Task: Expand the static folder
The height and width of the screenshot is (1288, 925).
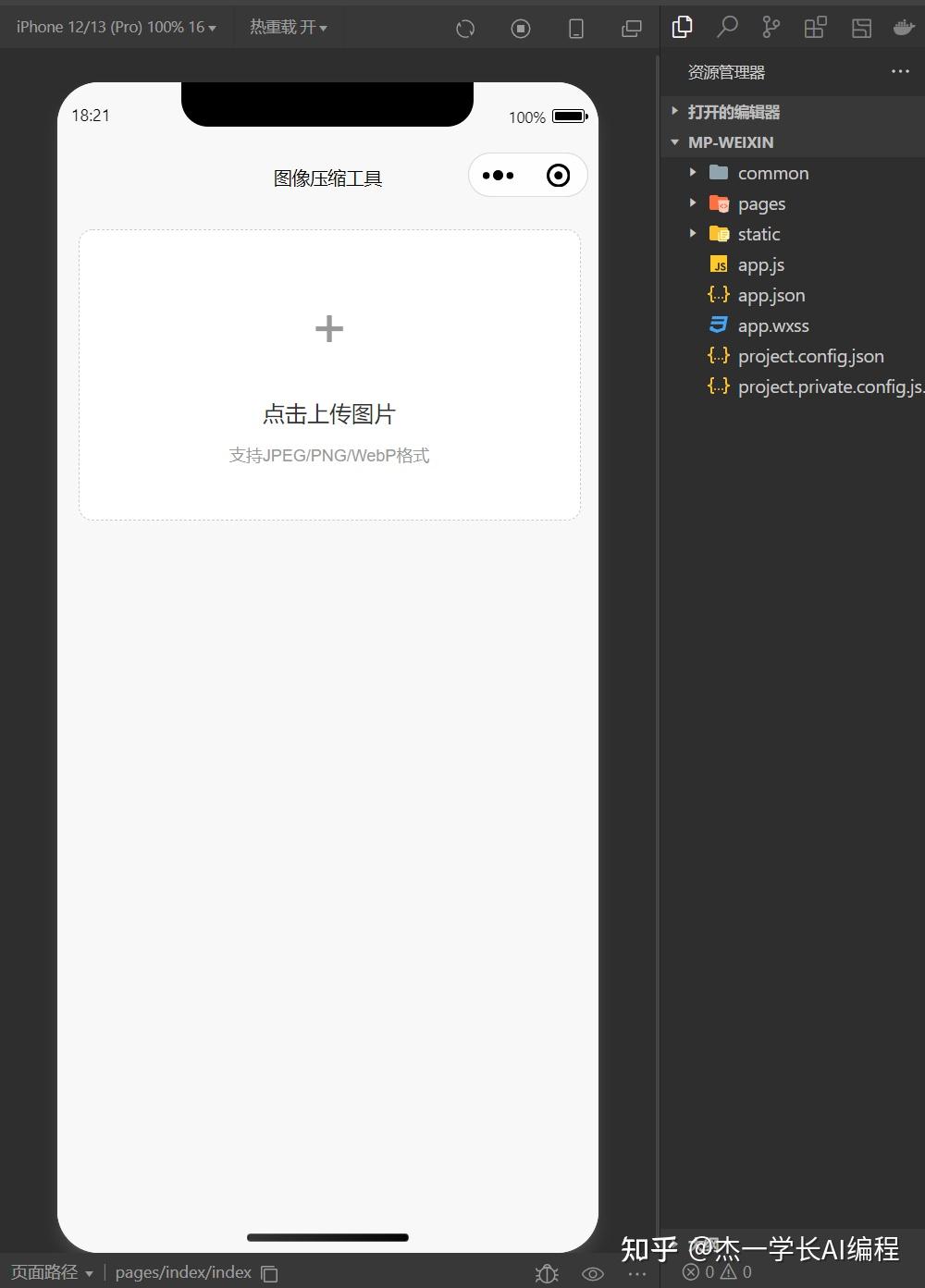Action: (x=793, y=234)
